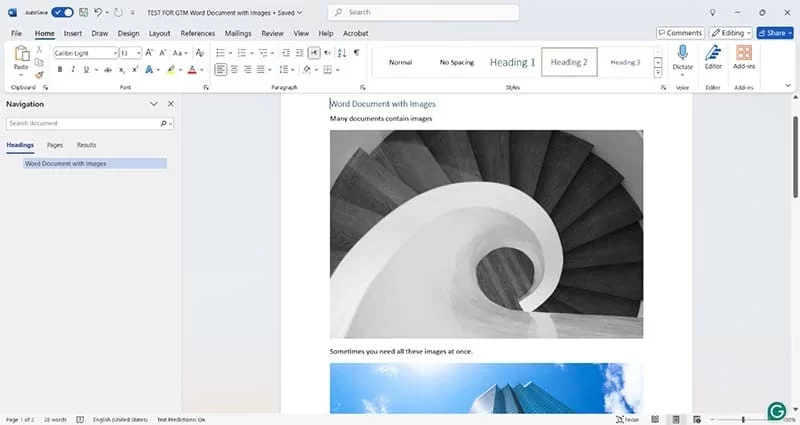Click the Share button
The width and height of the screenshot is (800, 425).
(775, 33)
